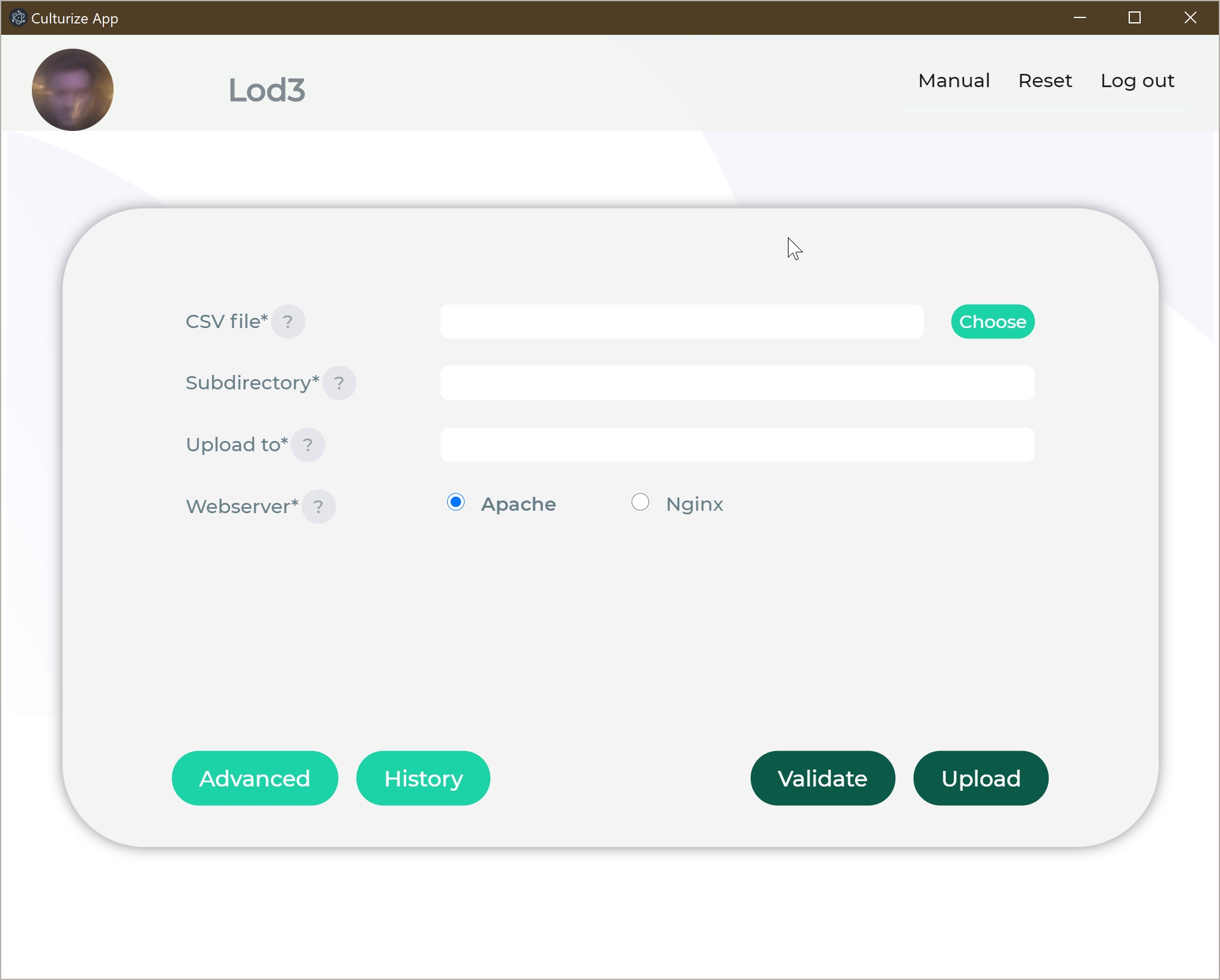Open the History panel

pos(423,778)
